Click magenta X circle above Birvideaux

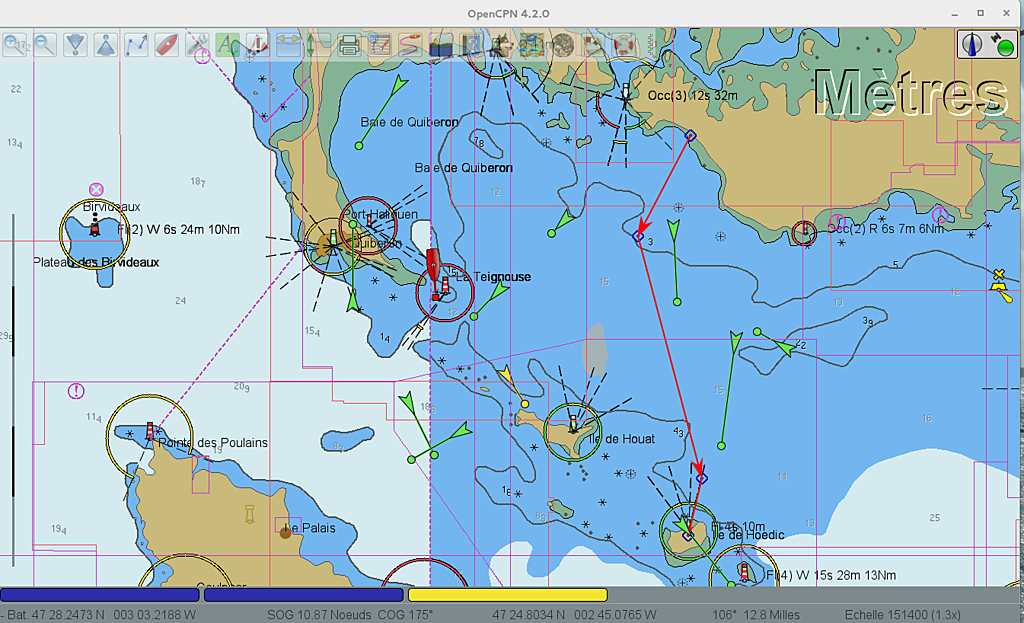pos(96,190)
